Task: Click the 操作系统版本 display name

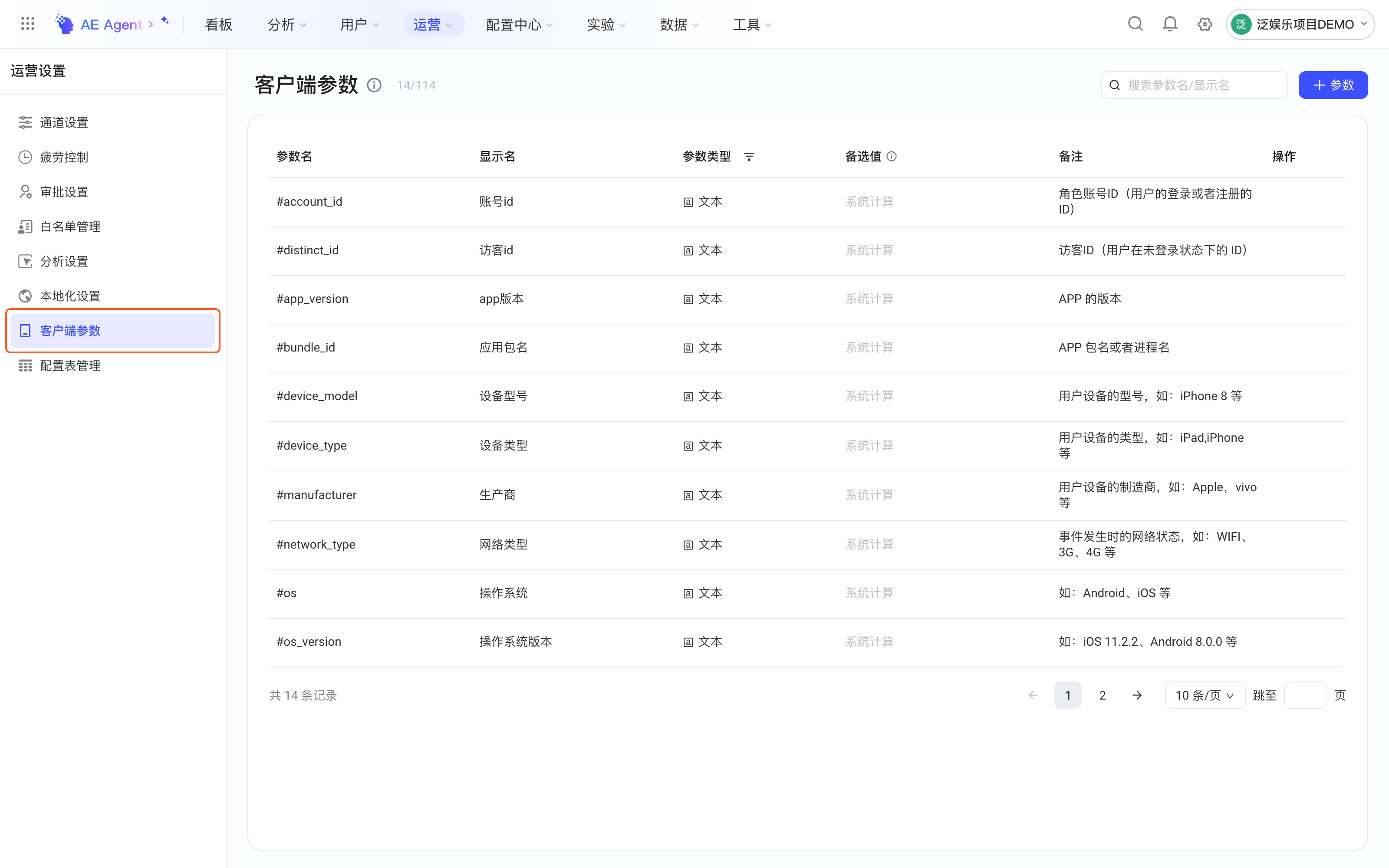Action: pyautogui.click(x=515, y=641)
